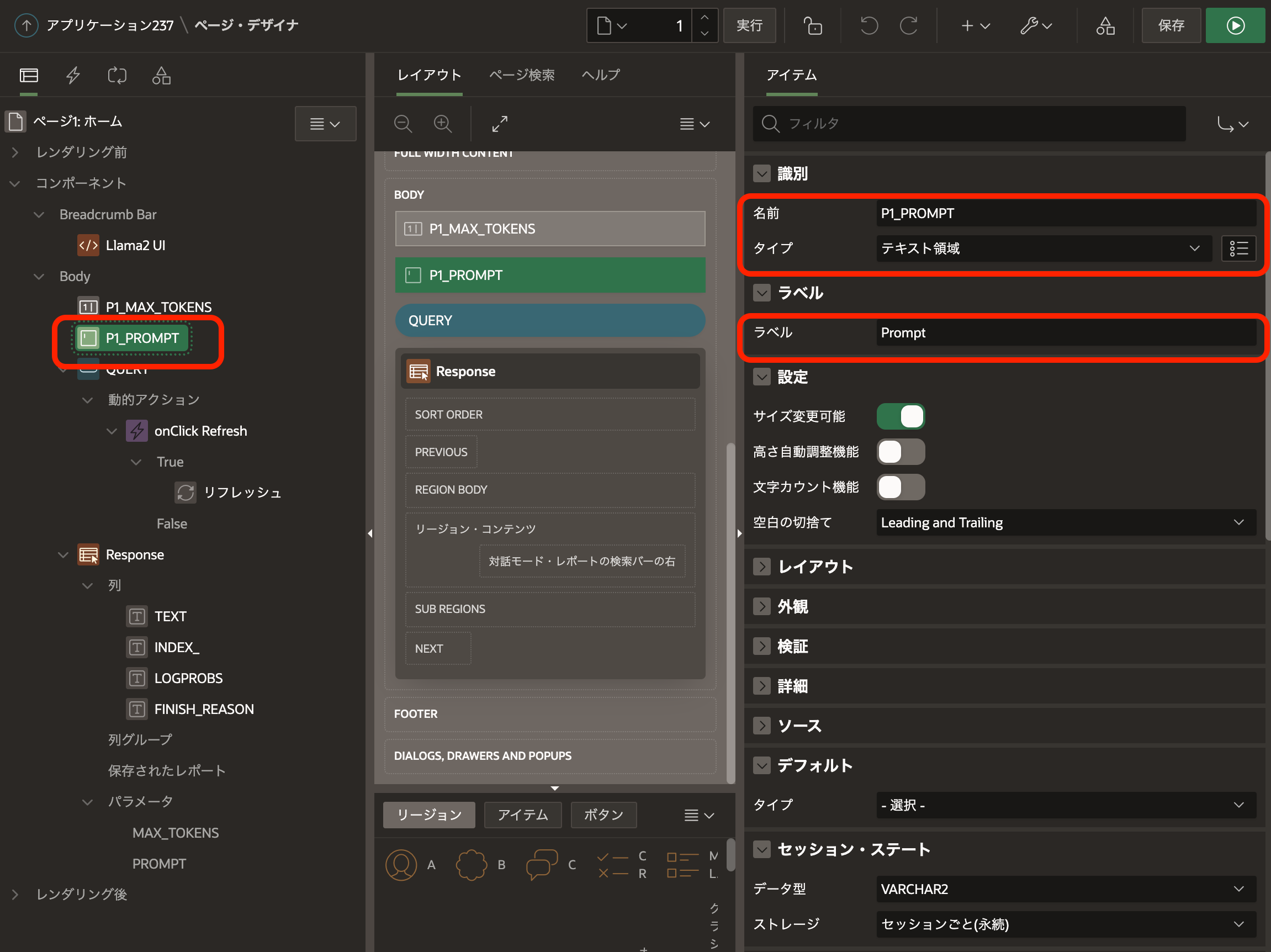Select the アイテム gallery button
The width and height of the screenshot is (1271, 952).
pos(522,815)
